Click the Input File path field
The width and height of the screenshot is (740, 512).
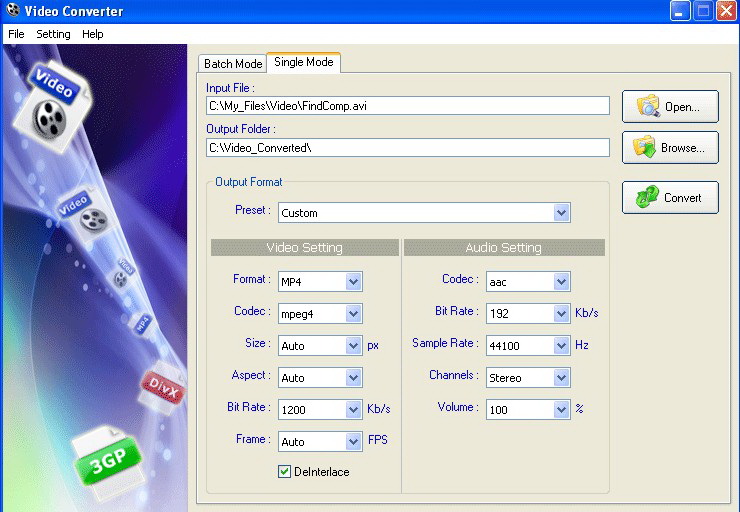(x=408, y=106)
